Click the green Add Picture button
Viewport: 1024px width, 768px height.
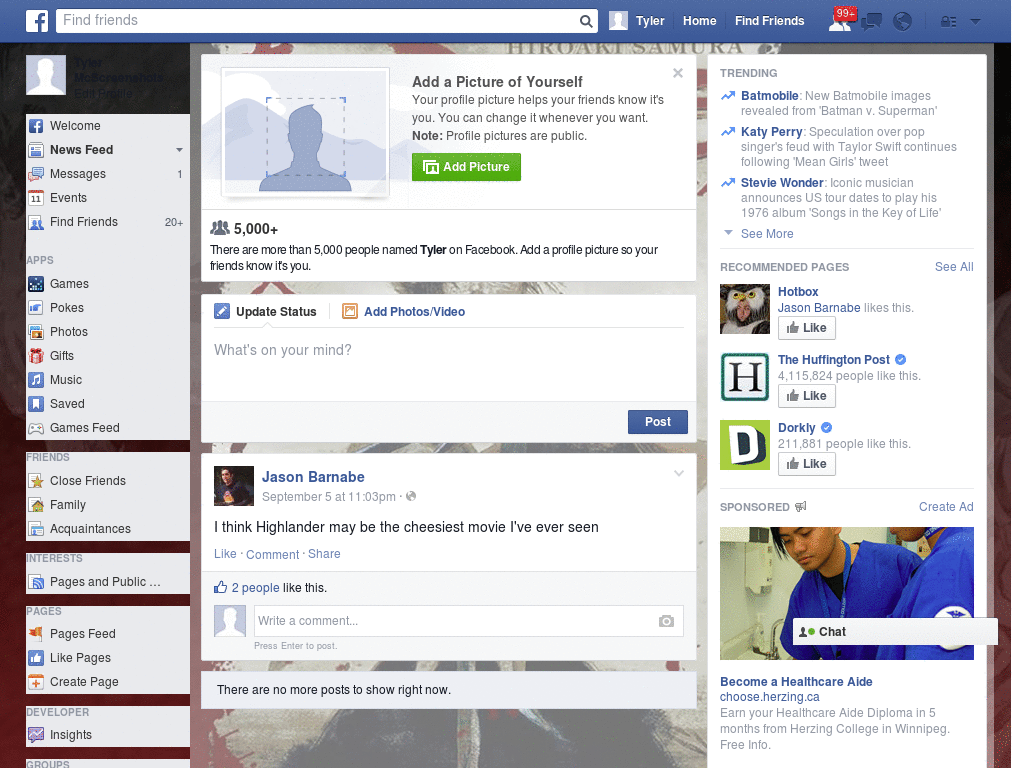[x=466, y=167]
